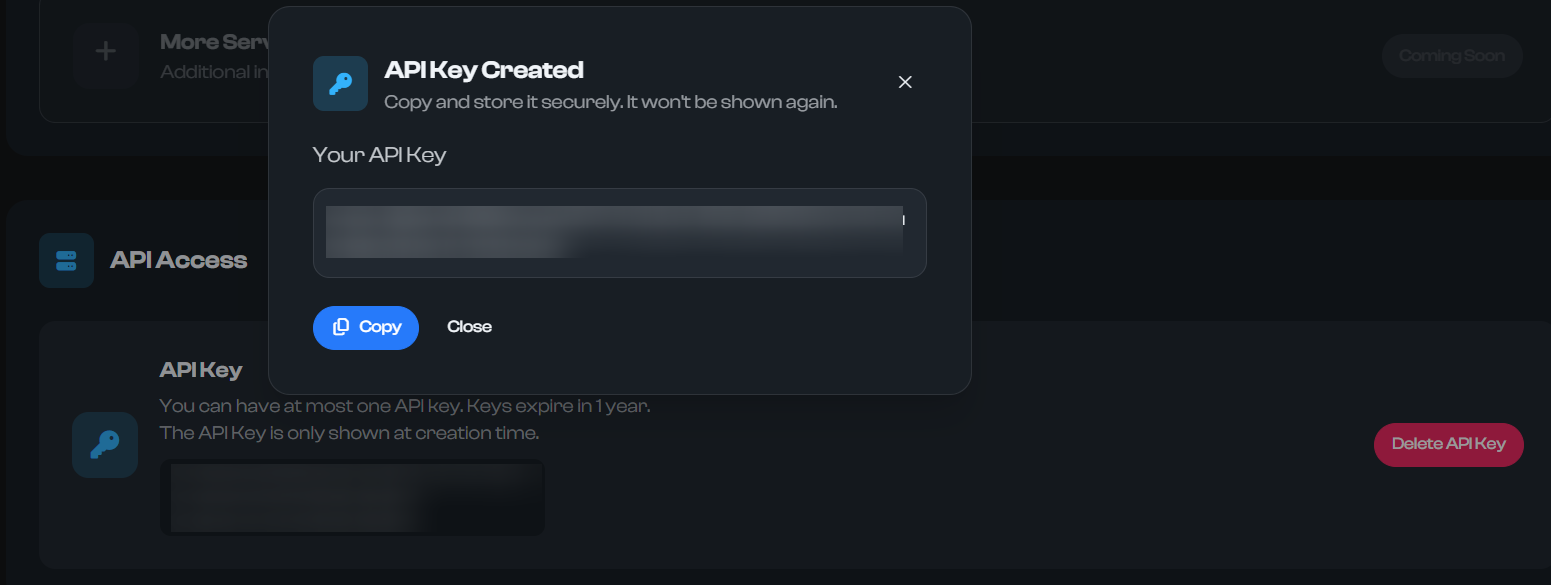1551x585 pixels.
Task: Copy the newly created API key
Action: click(366, 327)
